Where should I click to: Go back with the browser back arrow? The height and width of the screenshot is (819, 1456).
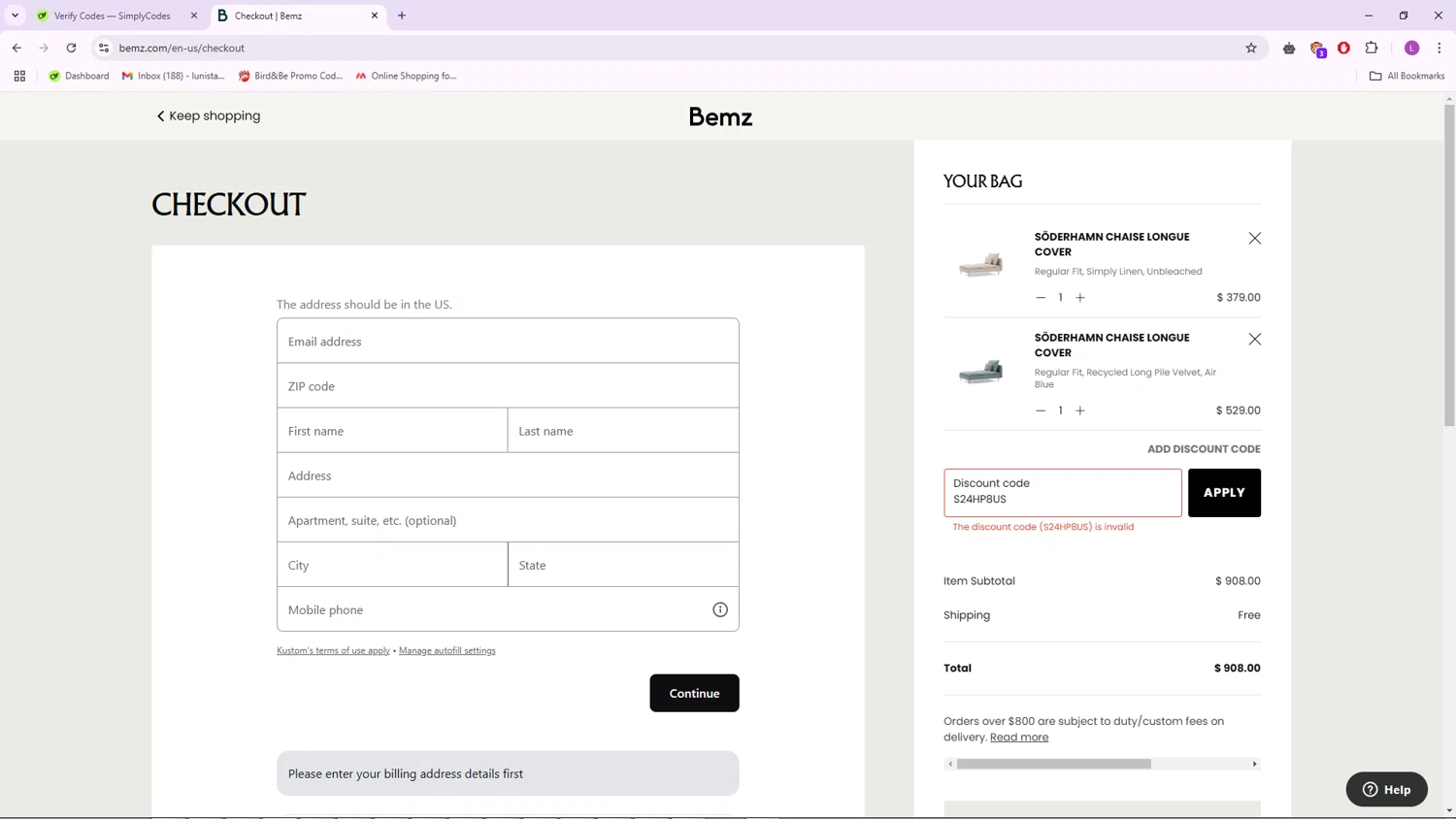17,48
